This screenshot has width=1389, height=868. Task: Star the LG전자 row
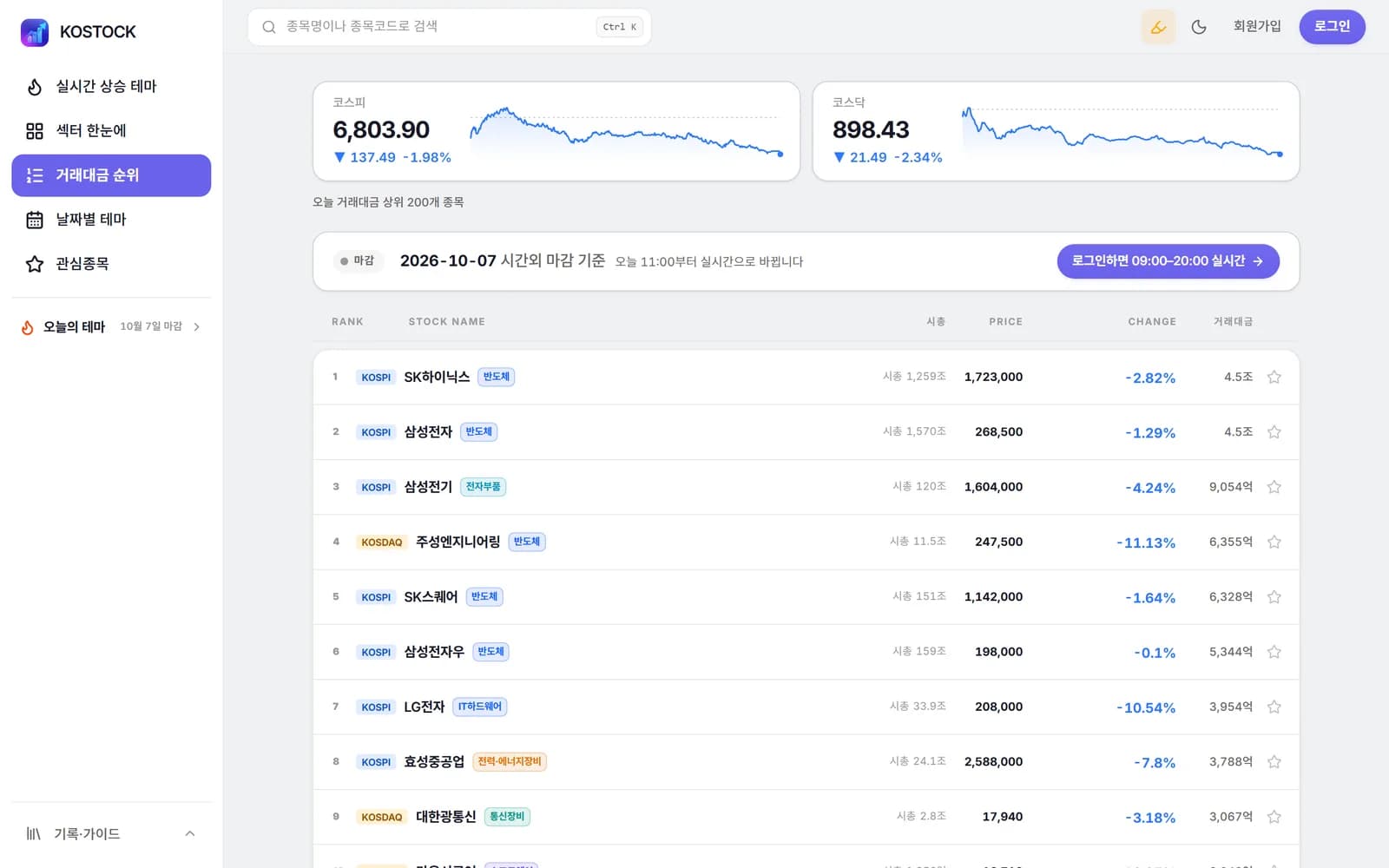pyautogui.click(x=1274, y=707)
